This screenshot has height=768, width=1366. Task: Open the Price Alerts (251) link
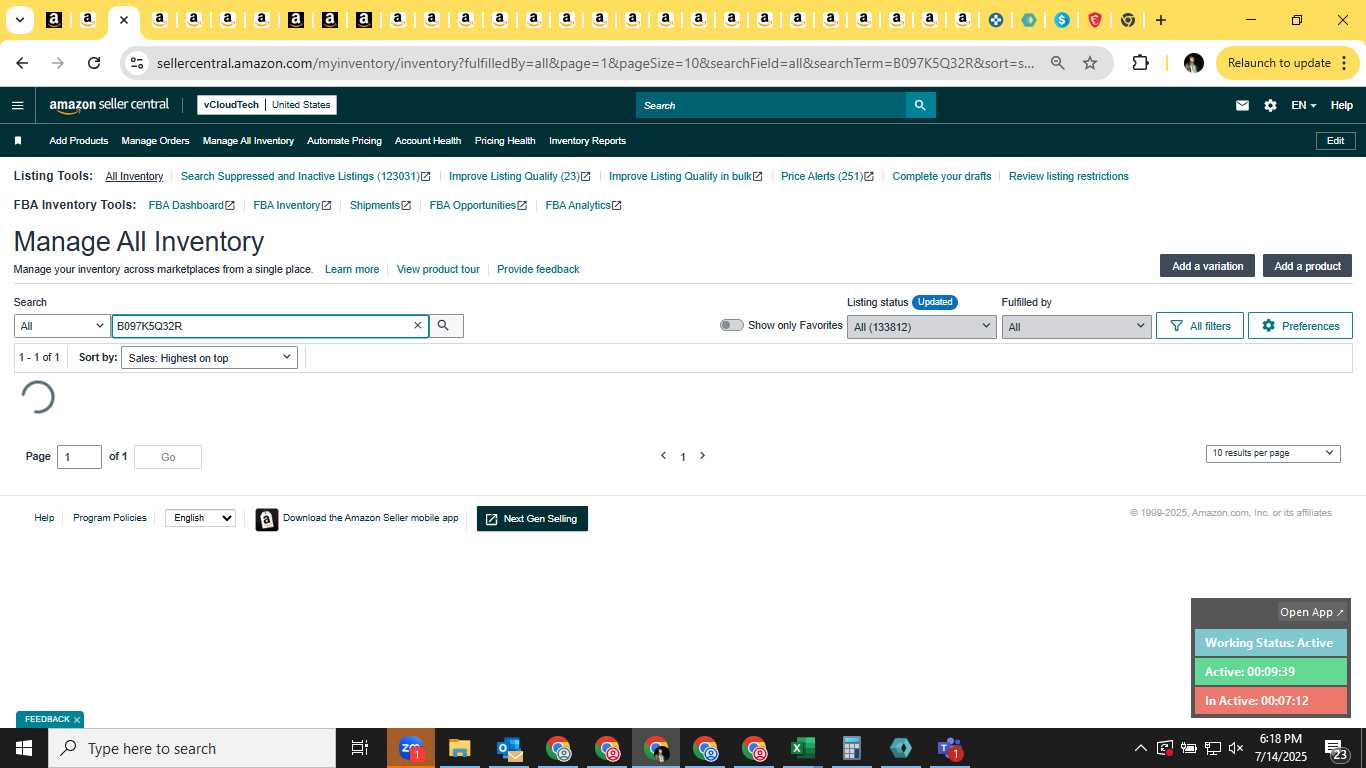pos(827,176)
